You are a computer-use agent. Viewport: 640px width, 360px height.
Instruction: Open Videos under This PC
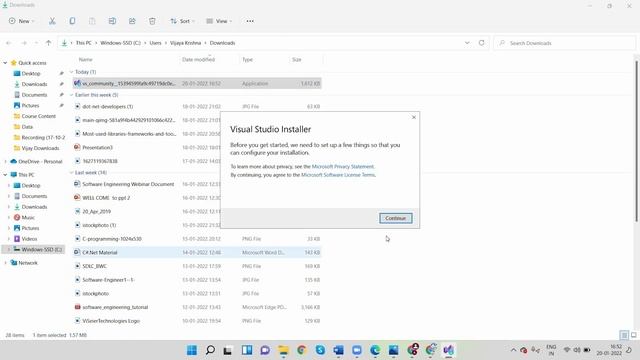point(29,239)
